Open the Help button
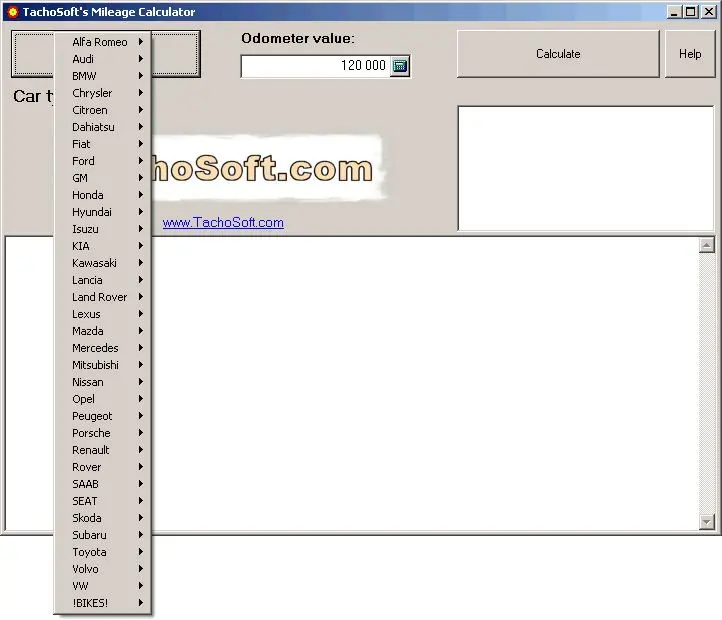722x620 pixels. [690, 54]
